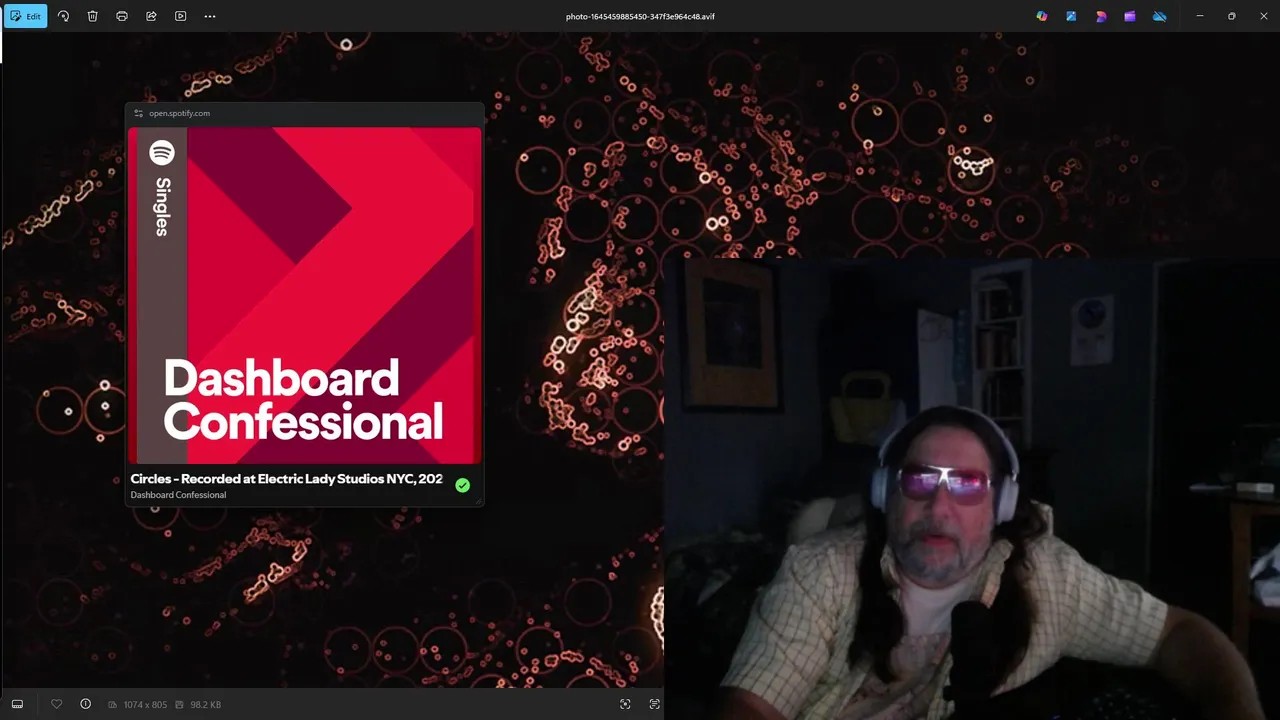Image resolution: width=1280 pixels, height=720 pixels.
Task: Click the green checkmark saved icon
Action: 462,485
